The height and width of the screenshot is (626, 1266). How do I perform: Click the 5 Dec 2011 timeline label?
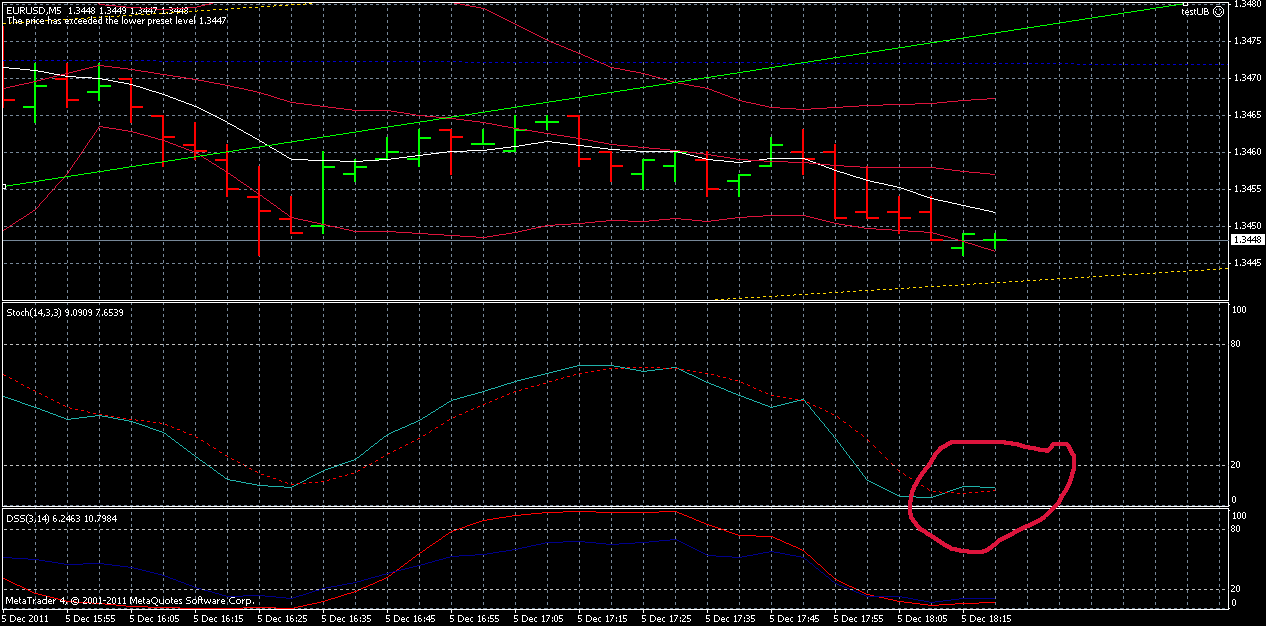click(x=25, y=618)
